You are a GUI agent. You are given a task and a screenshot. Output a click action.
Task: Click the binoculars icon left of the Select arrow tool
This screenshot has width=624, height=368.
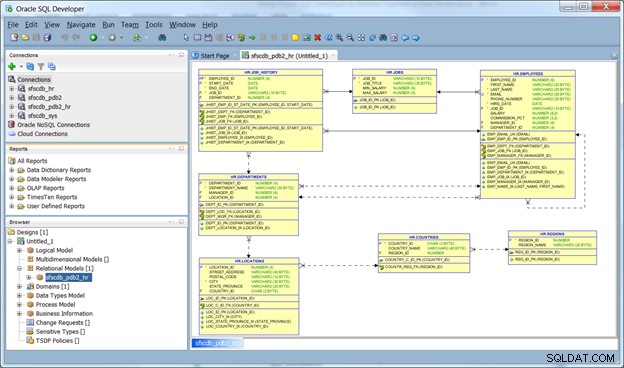162,37
